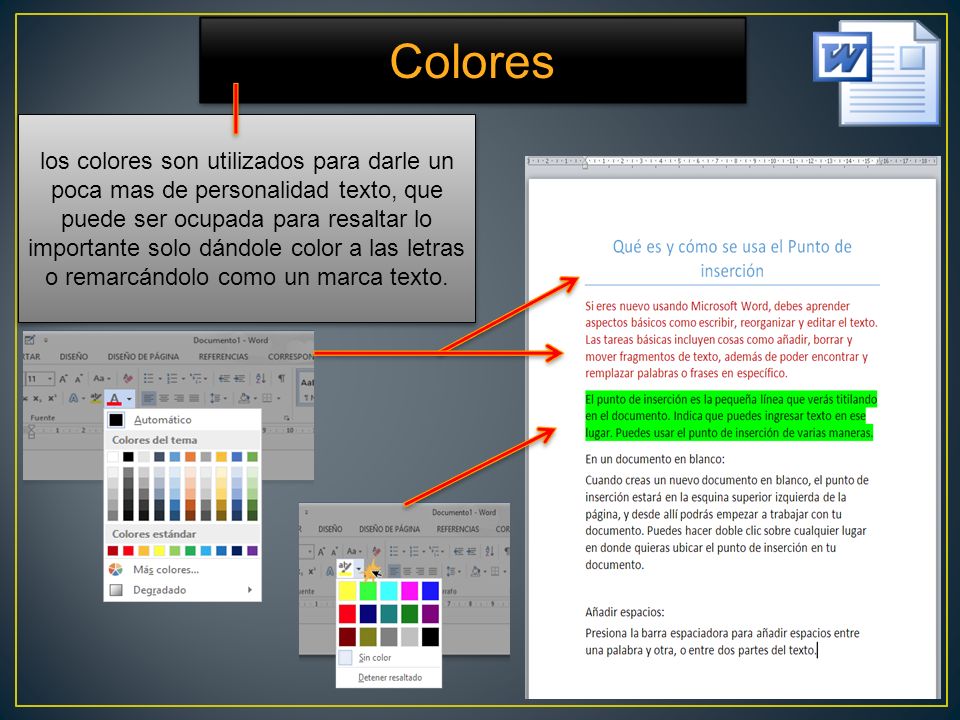Click Borders icon in highlight-menu Word window
The height and width of the screenshot is (720, 960).
[495, 571]
